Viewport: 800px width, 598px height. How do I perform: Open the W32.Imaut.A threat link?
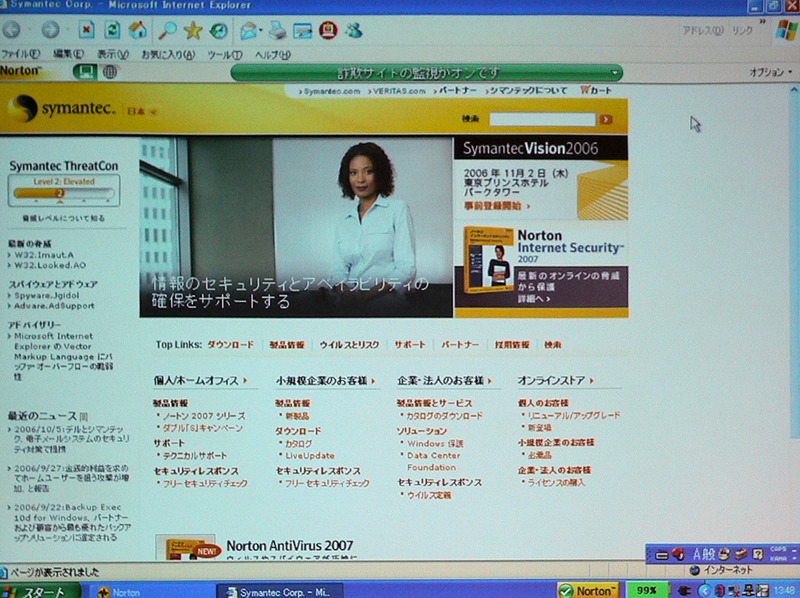pos(44,255)
